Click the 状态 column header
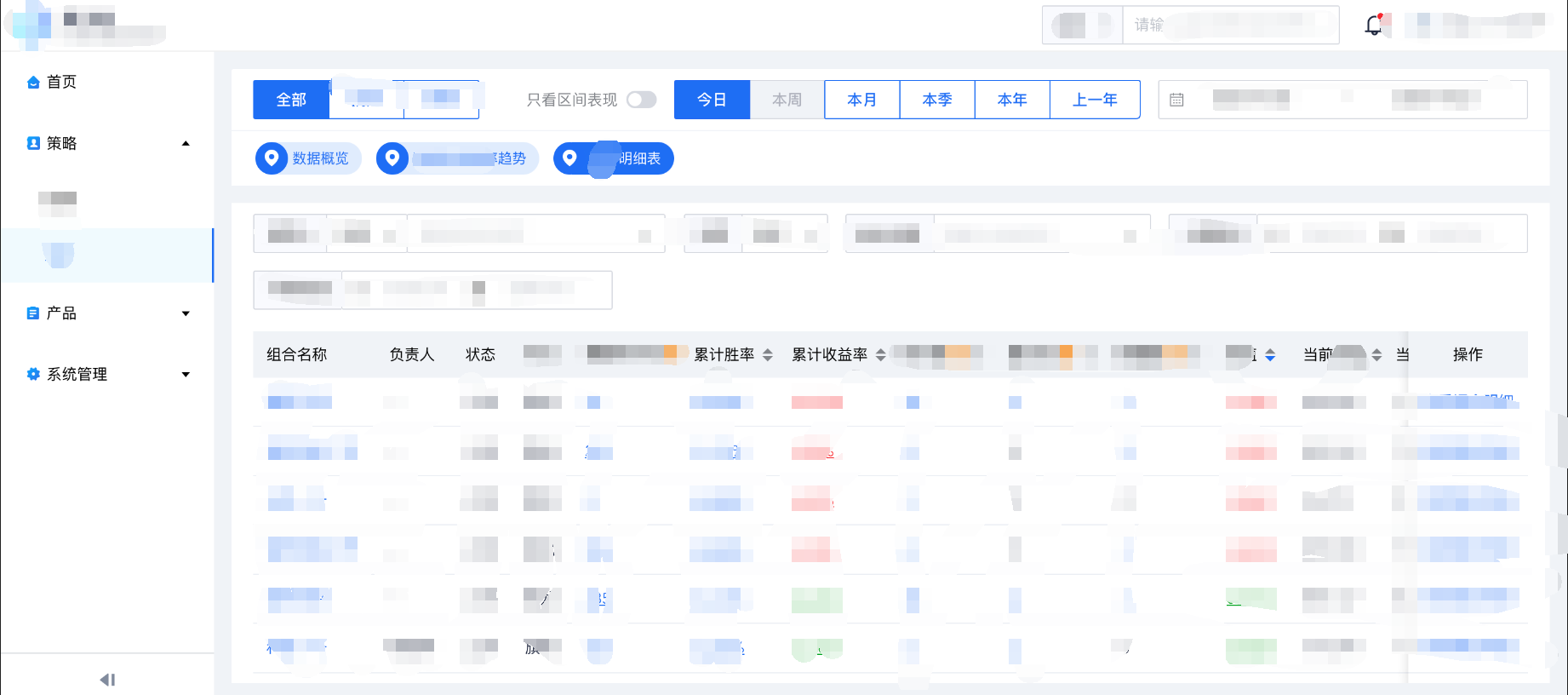Viewport: 1568px width, 695px height. pyautogui.click(x=480, y=354)
